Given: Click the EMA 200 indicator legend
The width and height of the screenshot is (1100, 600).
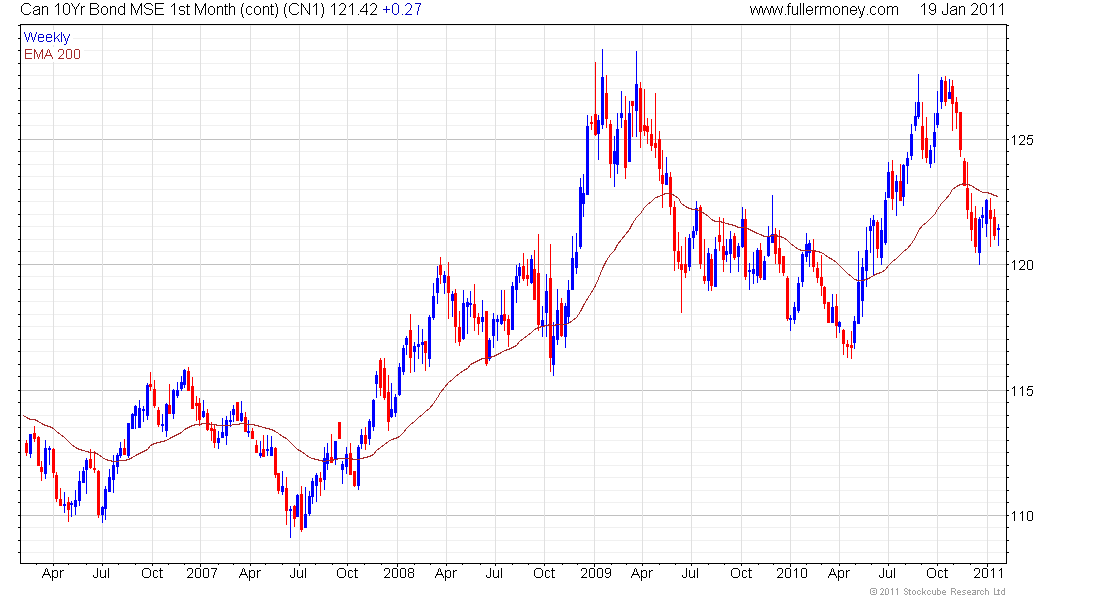Looking at the screenshot, I should click(51, 54).
